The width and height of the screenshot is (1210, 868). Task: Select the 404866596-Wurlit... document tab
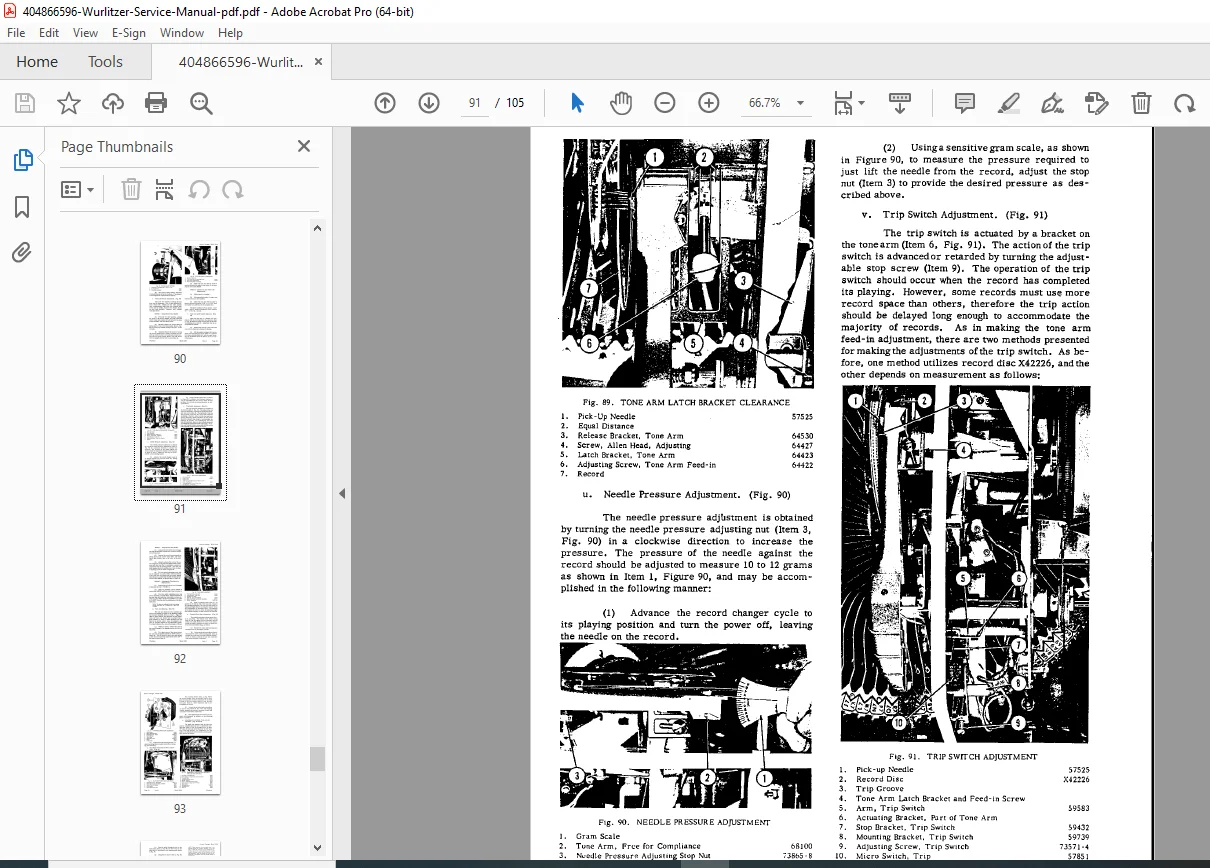pos(241,62)
